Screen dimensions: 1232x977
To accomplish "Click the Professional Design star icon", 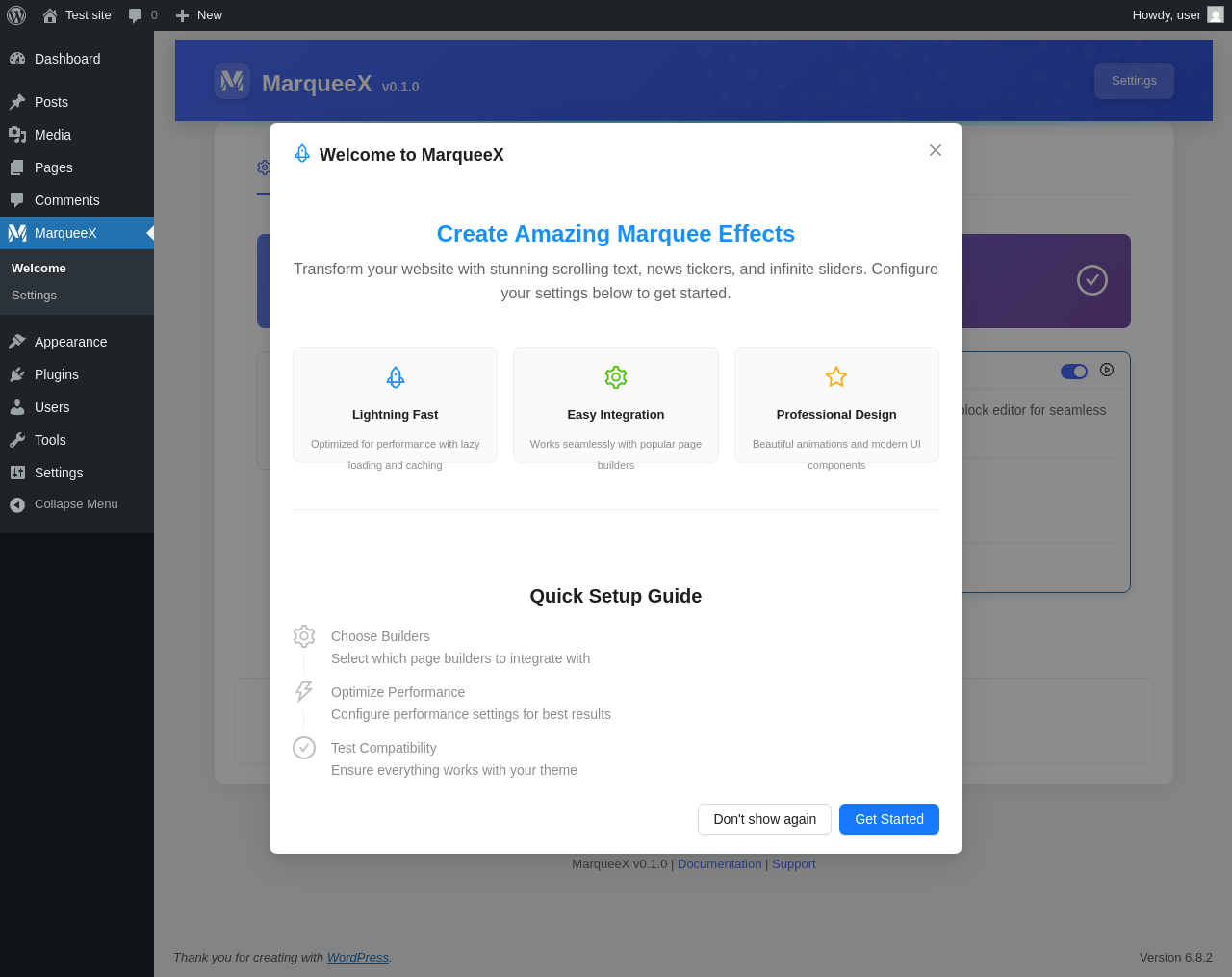I will point(836,377).
